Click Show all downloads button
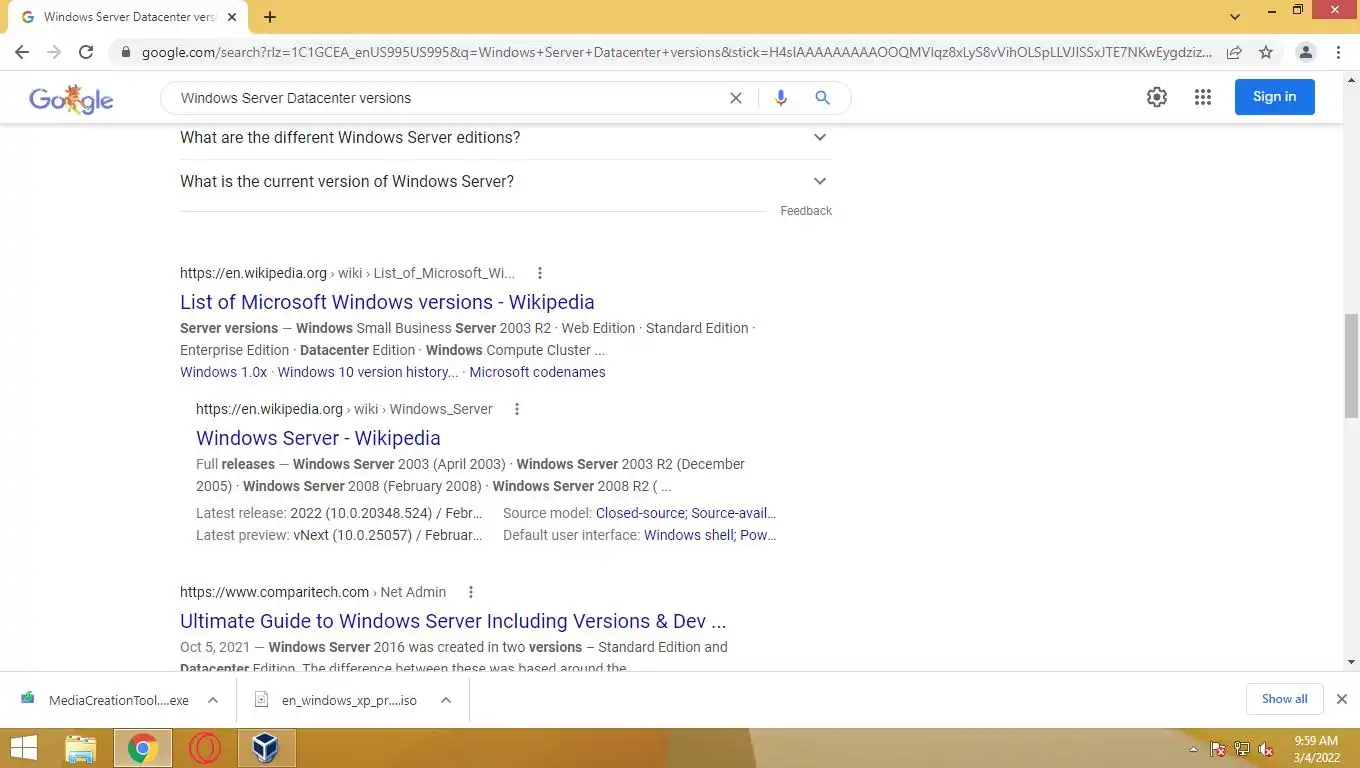 (1284, 699)
